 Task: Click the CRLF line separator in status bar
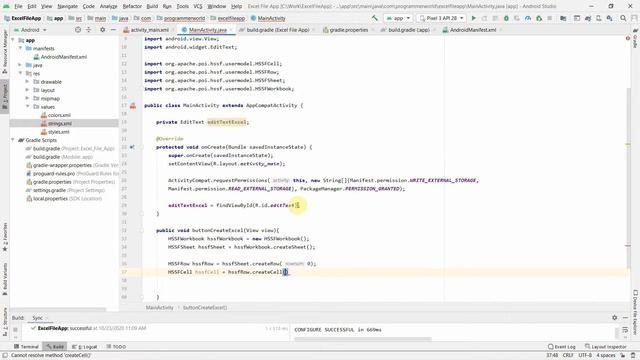568,355
